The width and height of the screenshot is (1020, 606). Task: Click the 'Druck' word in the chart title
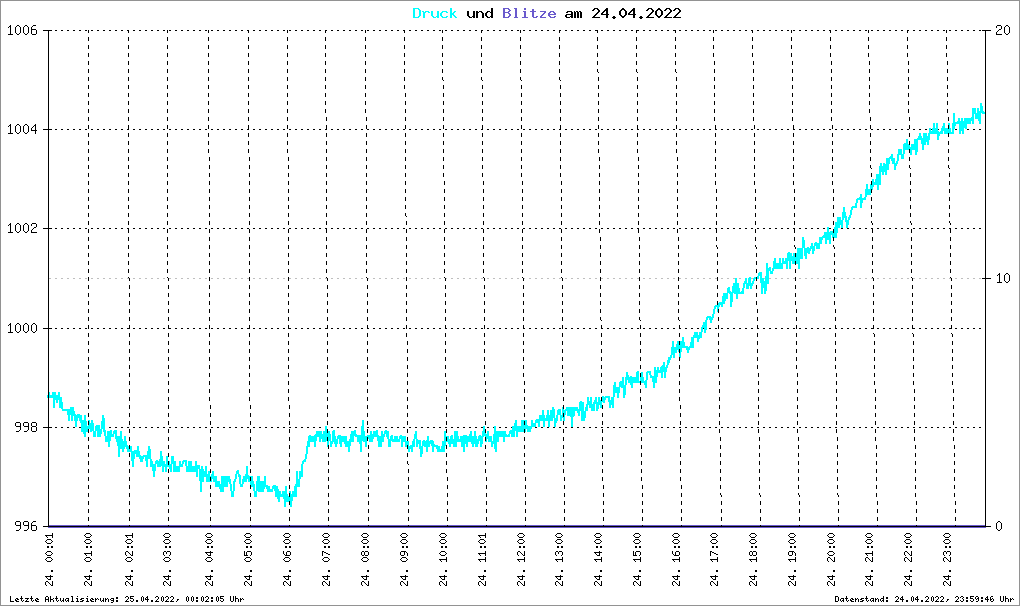tap(435, 13)
